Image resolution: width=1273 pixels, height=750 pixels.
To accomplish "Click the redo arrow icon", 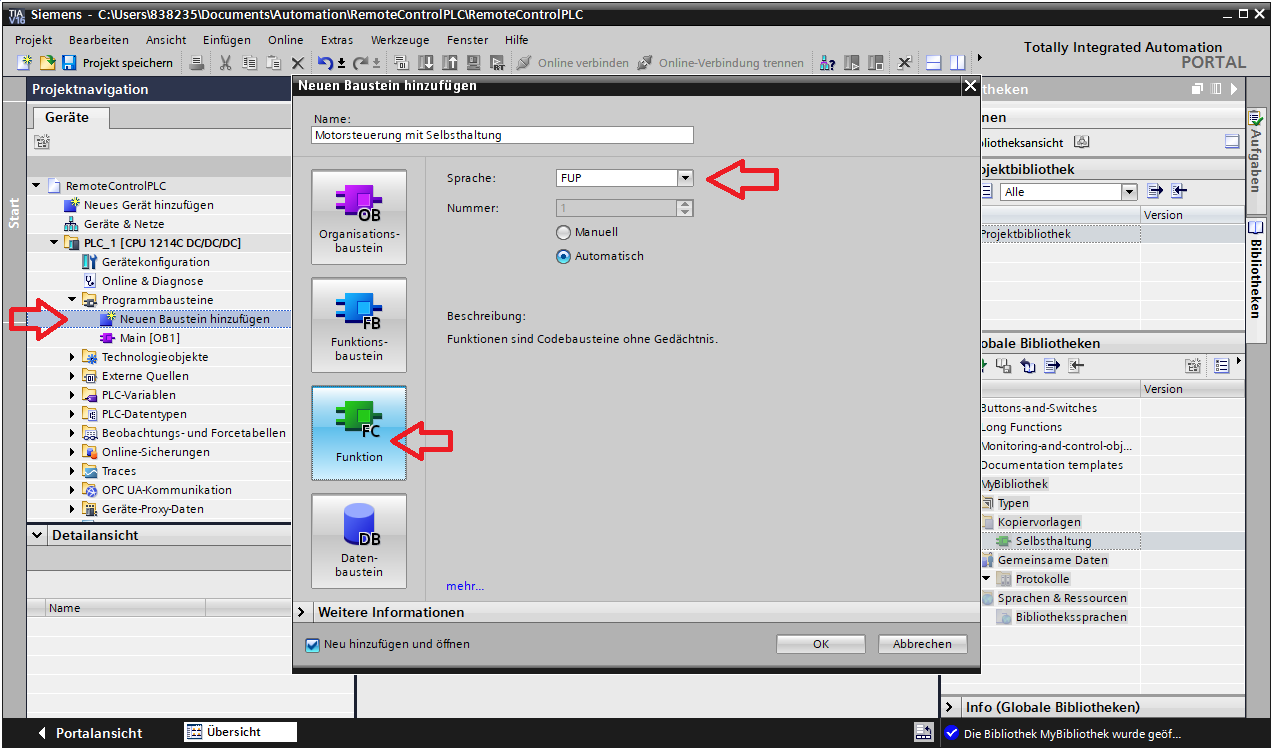I will 360,63.
